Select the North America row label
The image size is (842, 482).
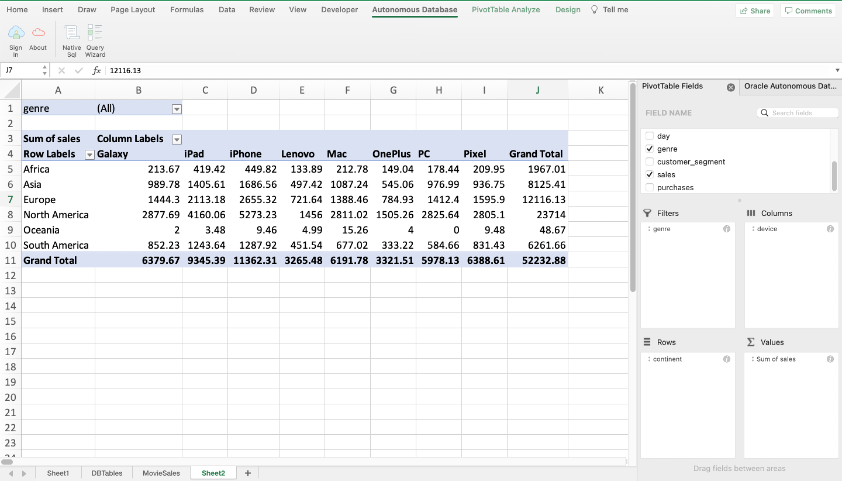58,215
